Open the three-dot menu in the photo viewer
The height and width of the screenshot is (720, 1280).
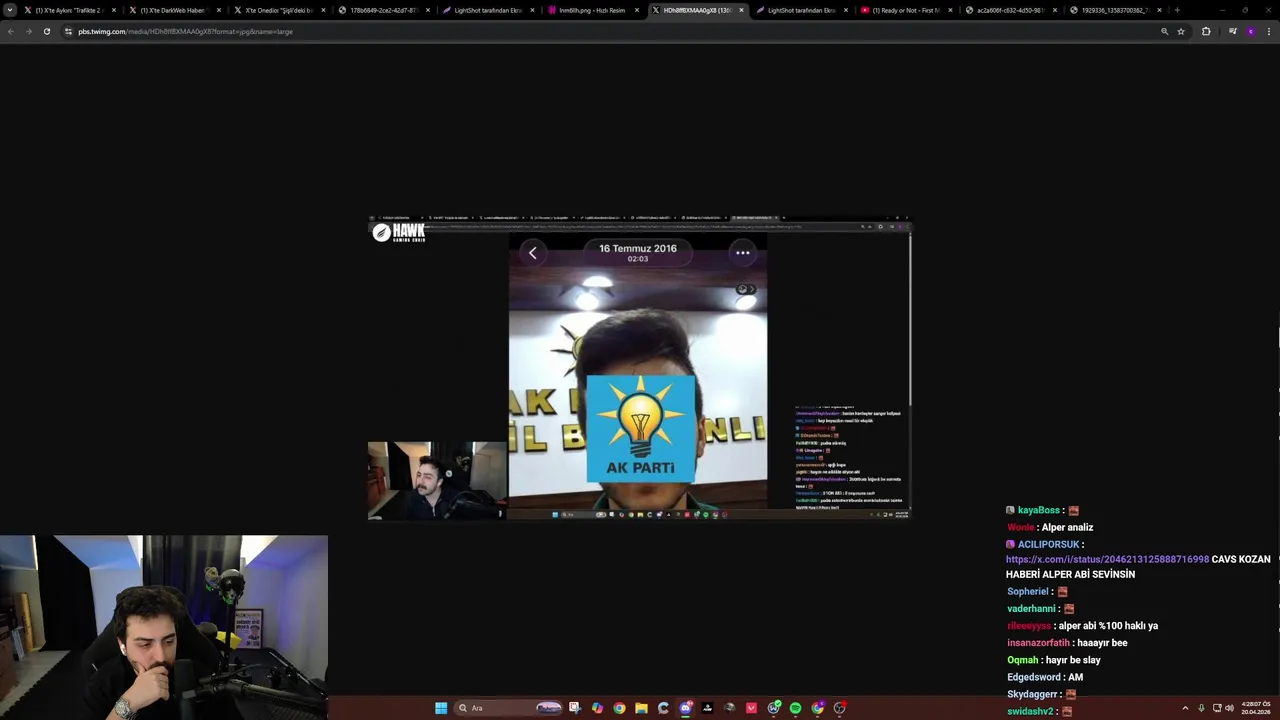click(x=743, y=253)
